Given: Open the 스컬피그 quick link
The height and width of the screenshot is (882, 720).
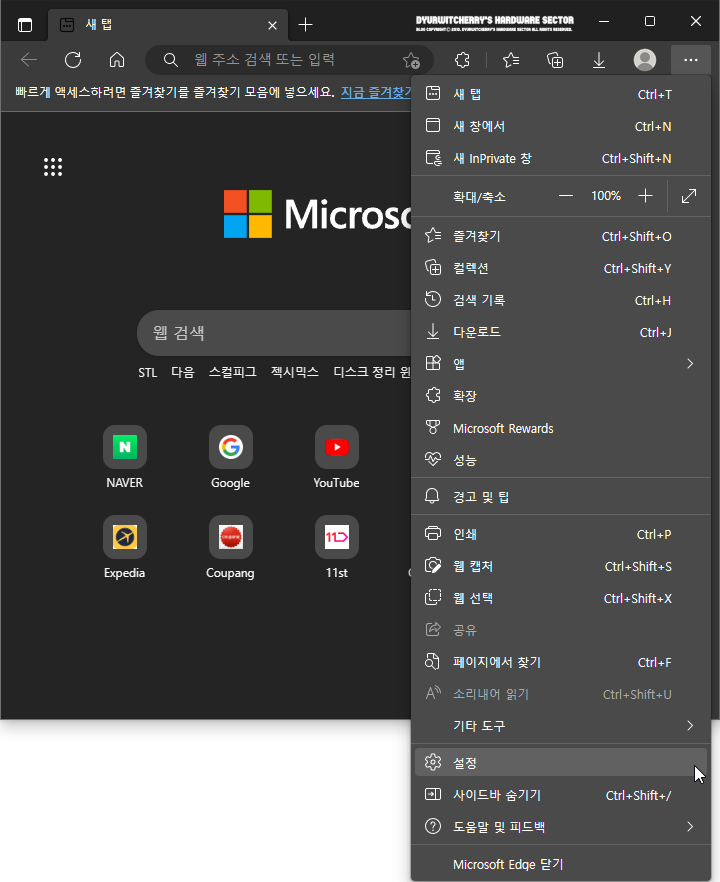Looking at the screenshot, I should (232, 372).
